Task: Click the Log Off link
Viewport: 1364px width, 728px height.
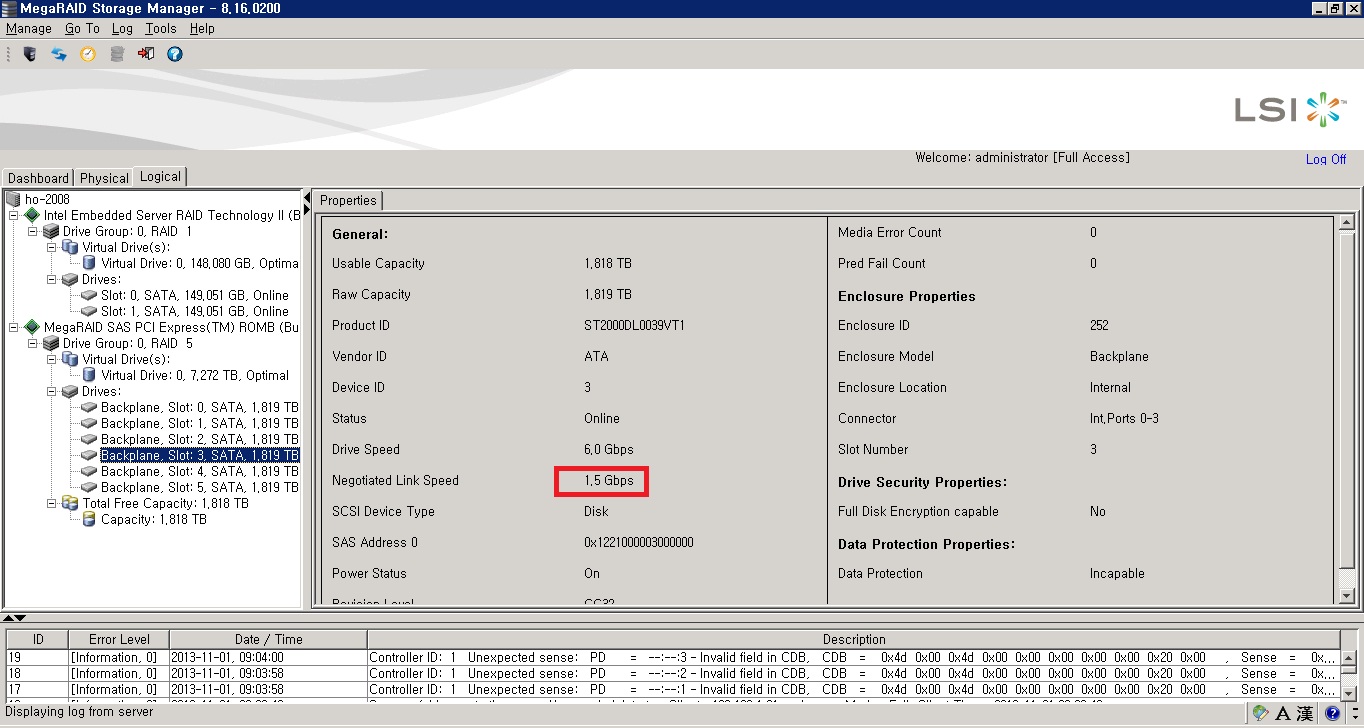Action: (x=1326, y=159)
